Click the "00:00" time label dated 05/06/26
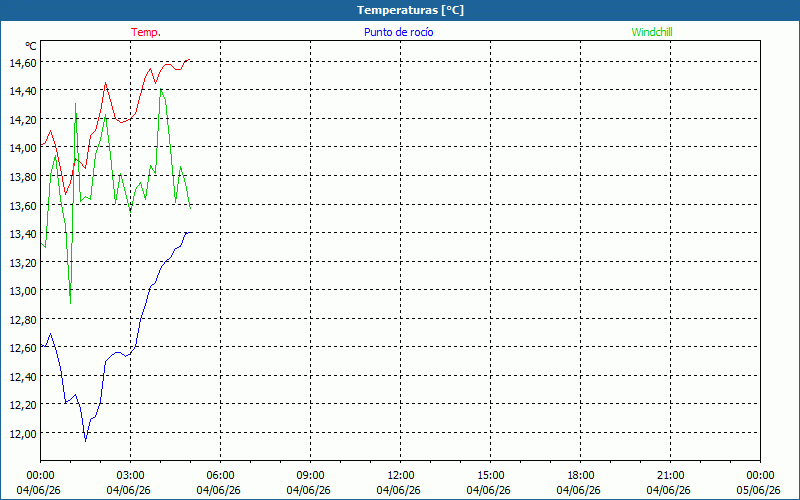 (760, 476)
